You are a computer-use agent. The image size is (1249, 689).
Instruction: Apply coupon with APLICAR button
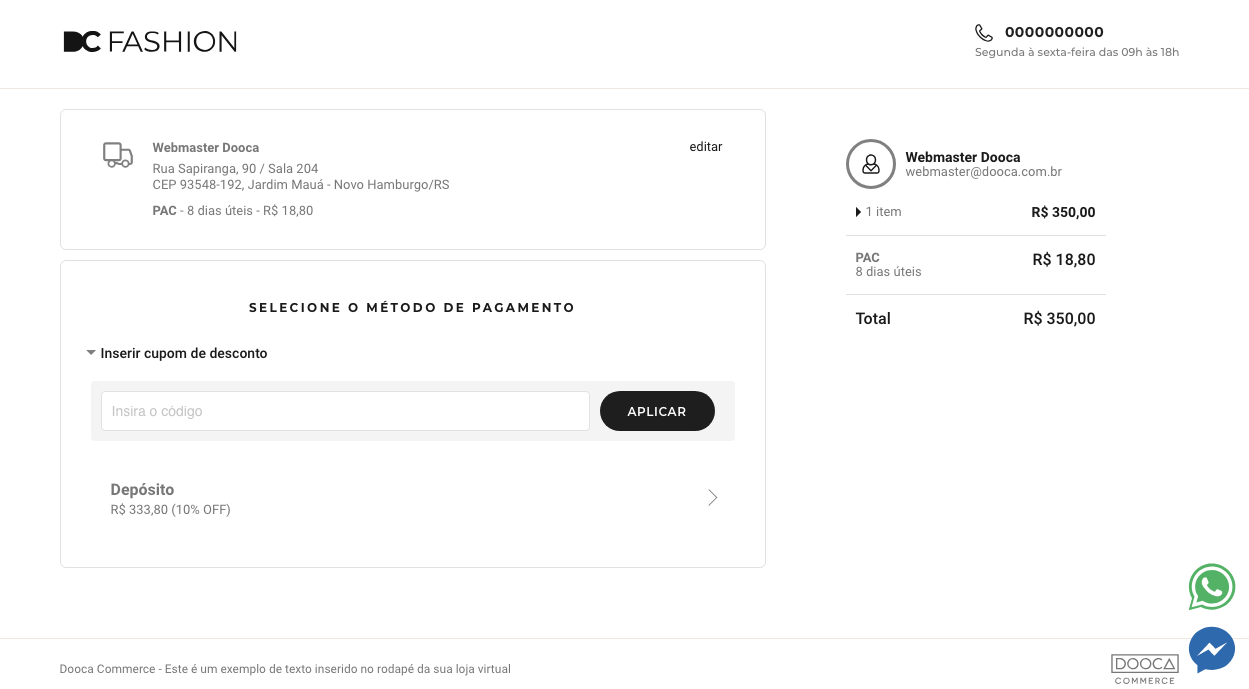pos(657,411)
